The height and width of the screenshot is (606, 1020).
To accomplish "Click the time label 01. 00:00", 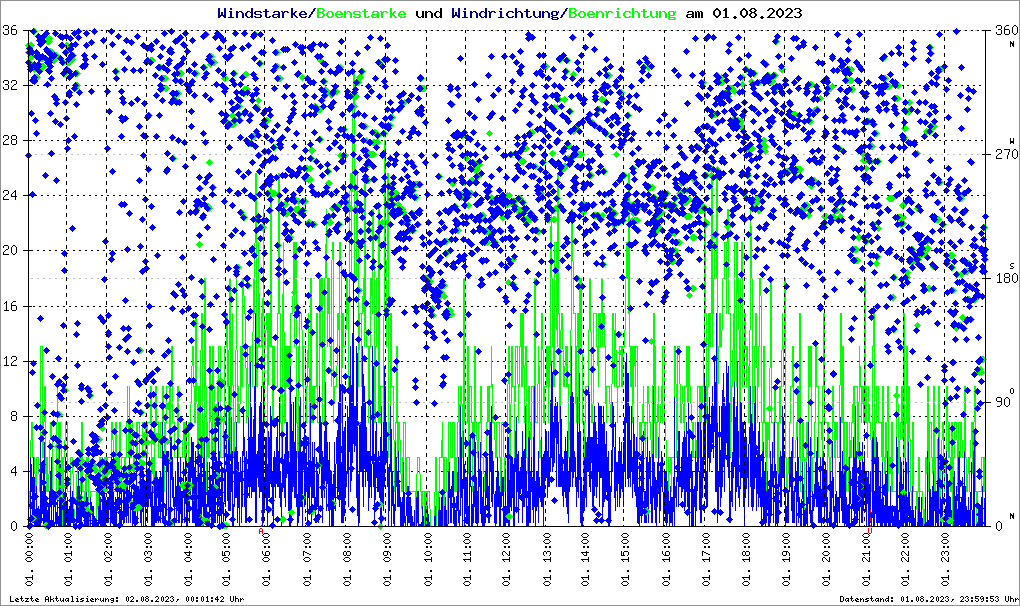I will pos(29,559).
